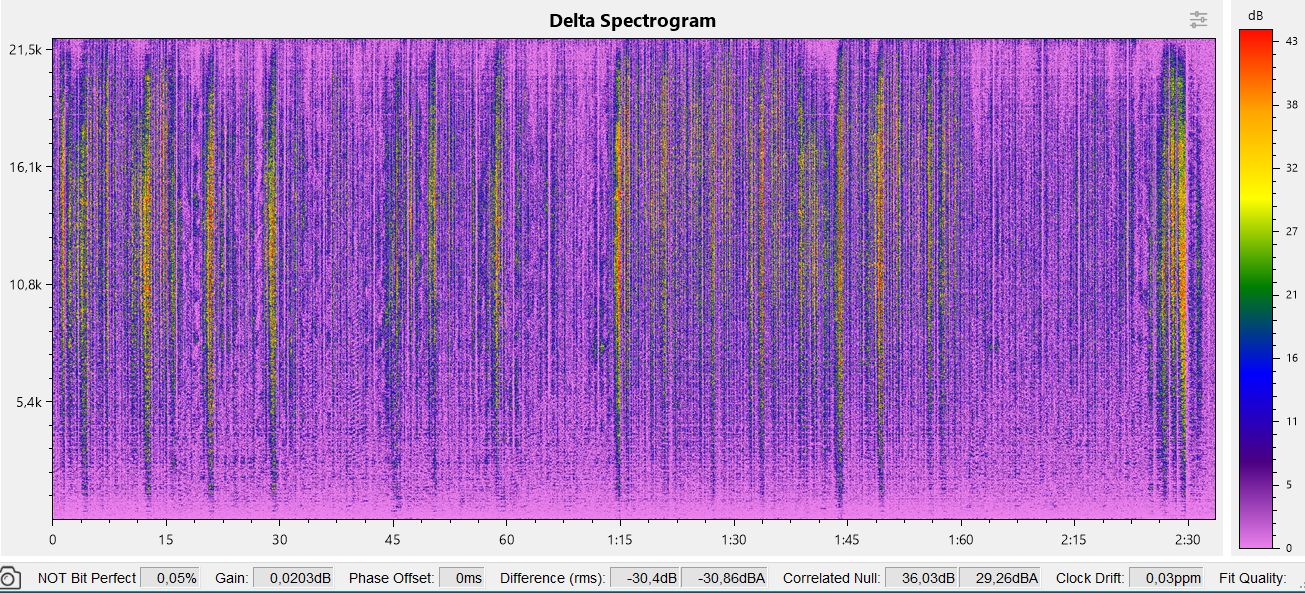Click the NOT Bit Perfect status label
Image resolution: width=1305 pixels, height=593 pixels.
click(87, 578)
